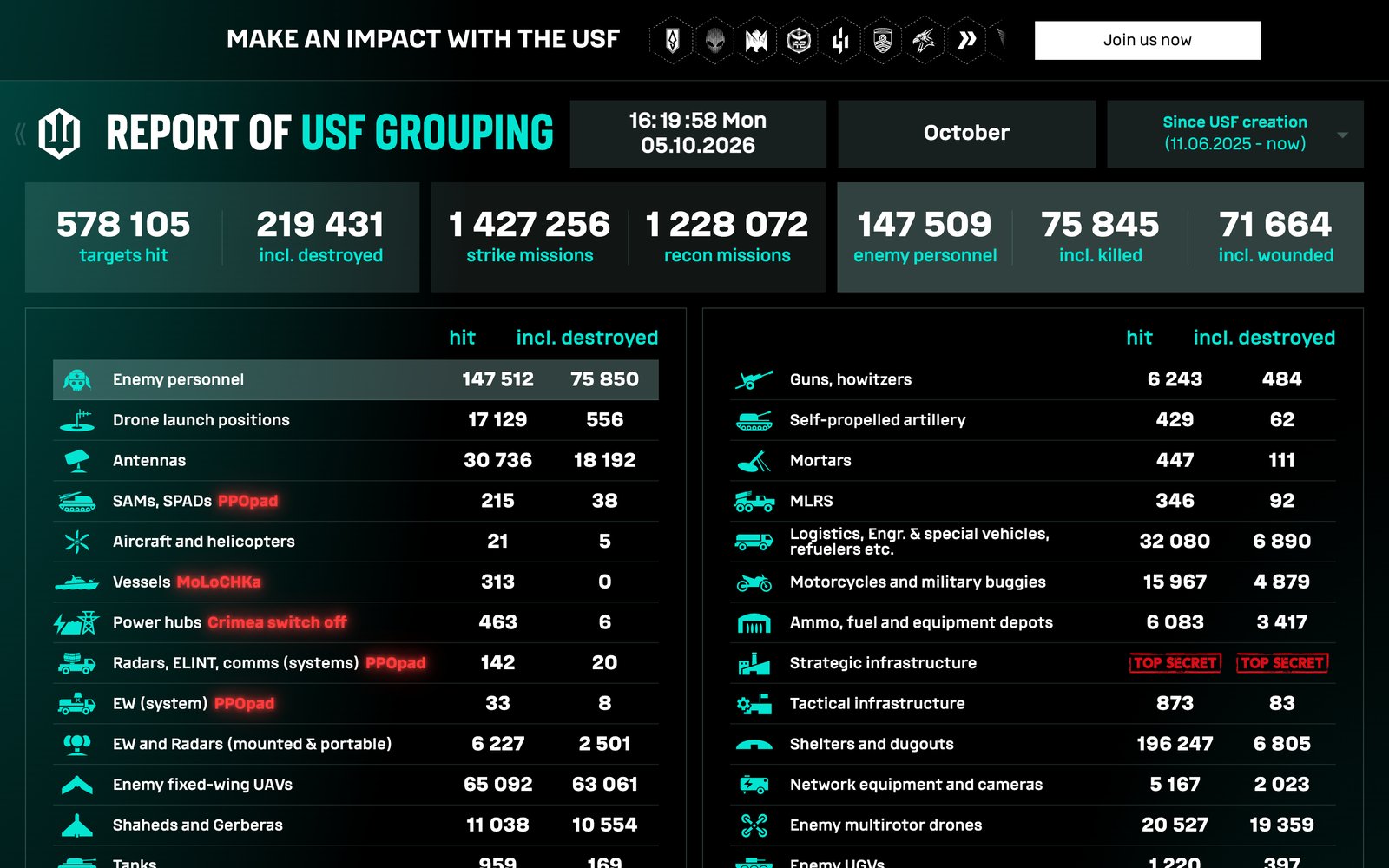Screen dimensions: 1389x868
Task: Click the double chevron unit emblem
Action: click(x=966, y=40)
